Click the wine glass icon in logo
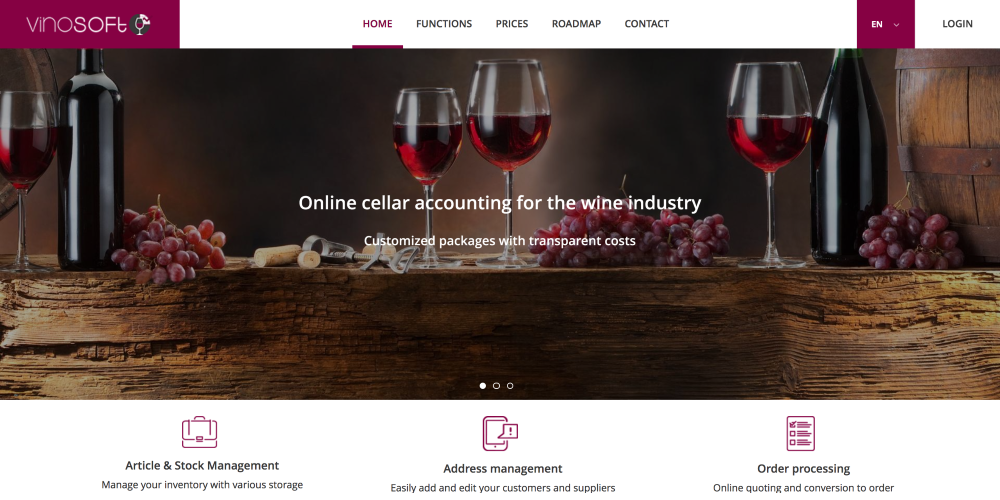The image size is (1000, 500). 140,24
